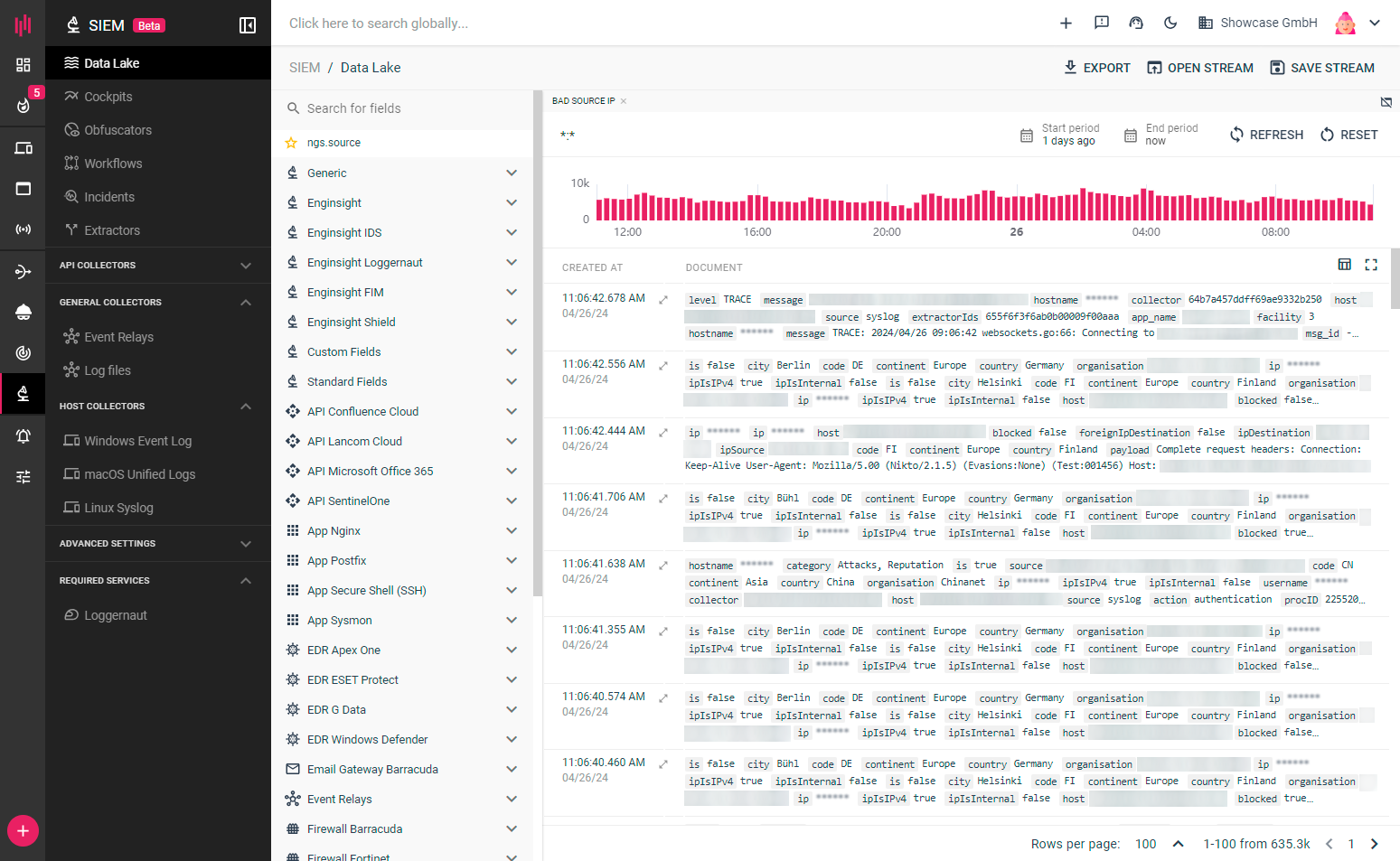Expand the Engisight IDS field group
Image resolution: width=1400 pixels, height=861 pixels.
pos(512,232)
